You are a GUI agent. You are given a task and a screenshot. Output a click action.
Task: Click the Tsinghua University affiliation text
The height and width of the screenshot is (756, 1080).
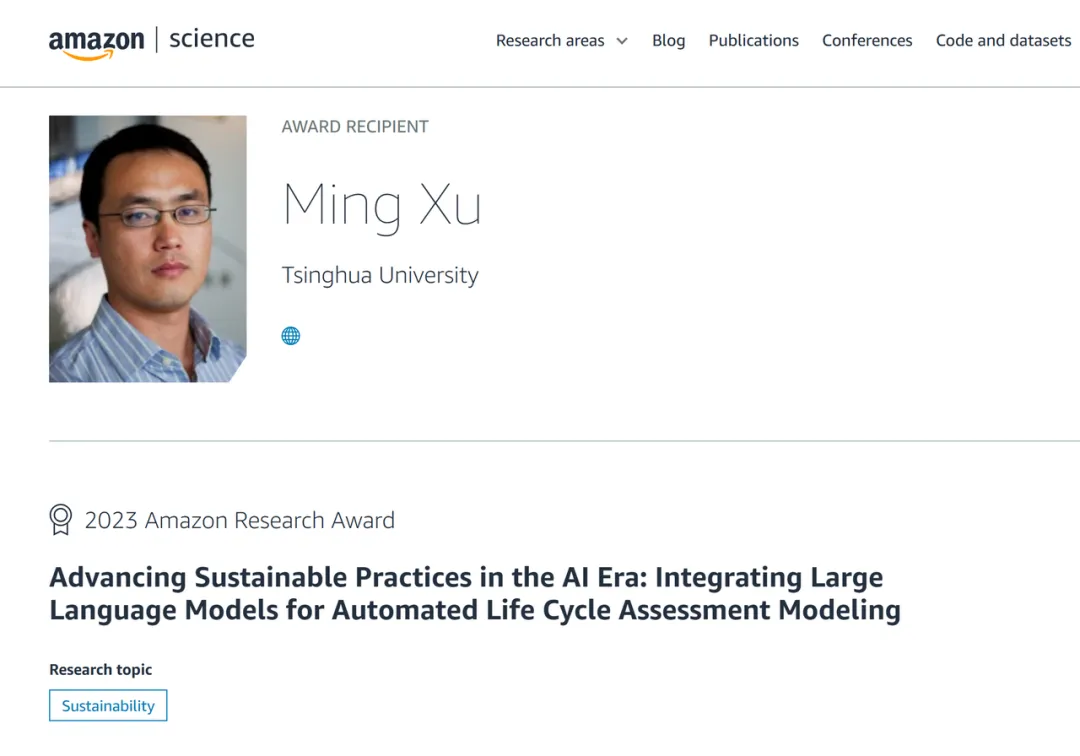coord(380,275)
